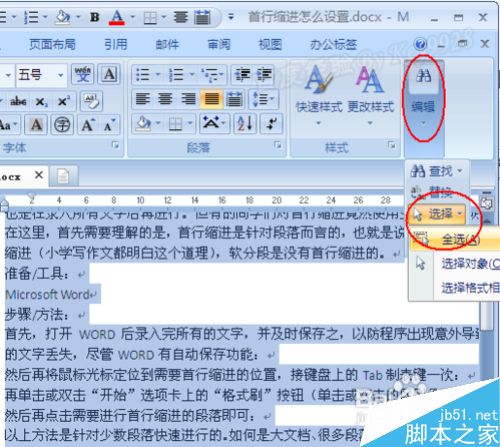
Task: Click the 选择 menu button
Action: click(x=437, y=214)
